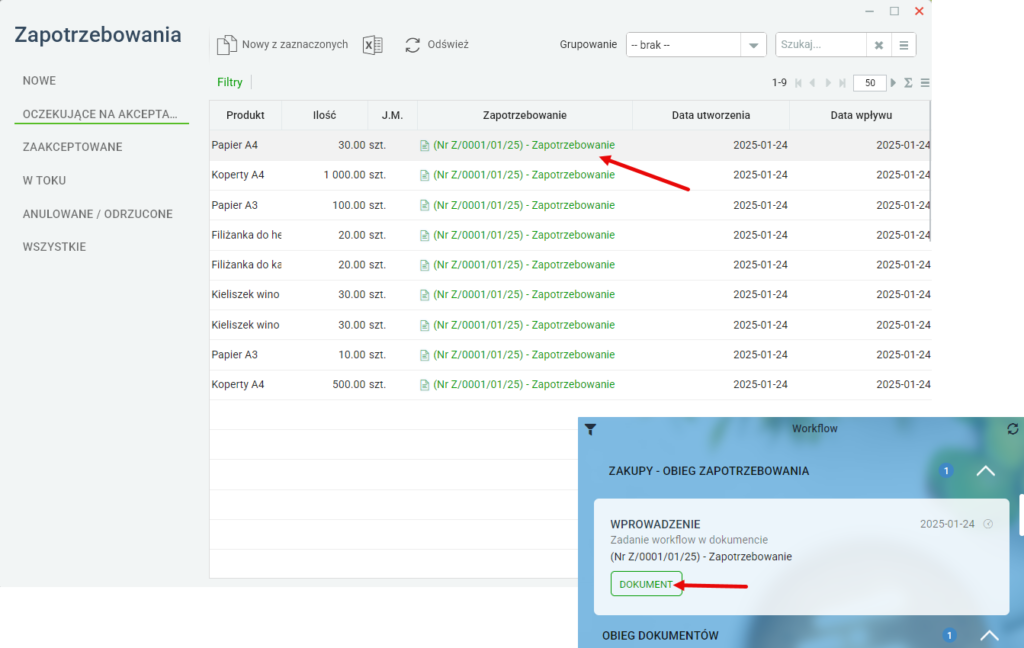This screenshot has width=1024, height=648.
Task: Go to first page of results
Action: click(798, 83)
